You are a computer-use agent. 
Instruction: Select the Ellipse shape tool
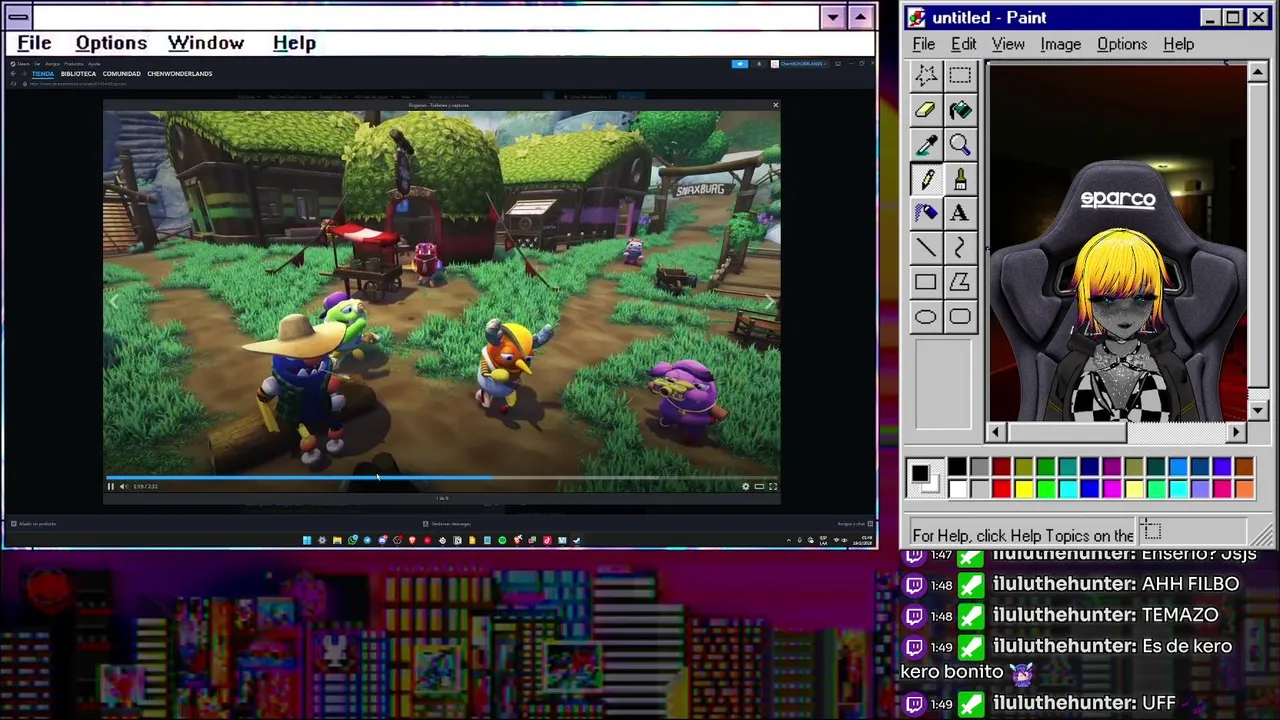pyautogui.click(x=925, y=317)
